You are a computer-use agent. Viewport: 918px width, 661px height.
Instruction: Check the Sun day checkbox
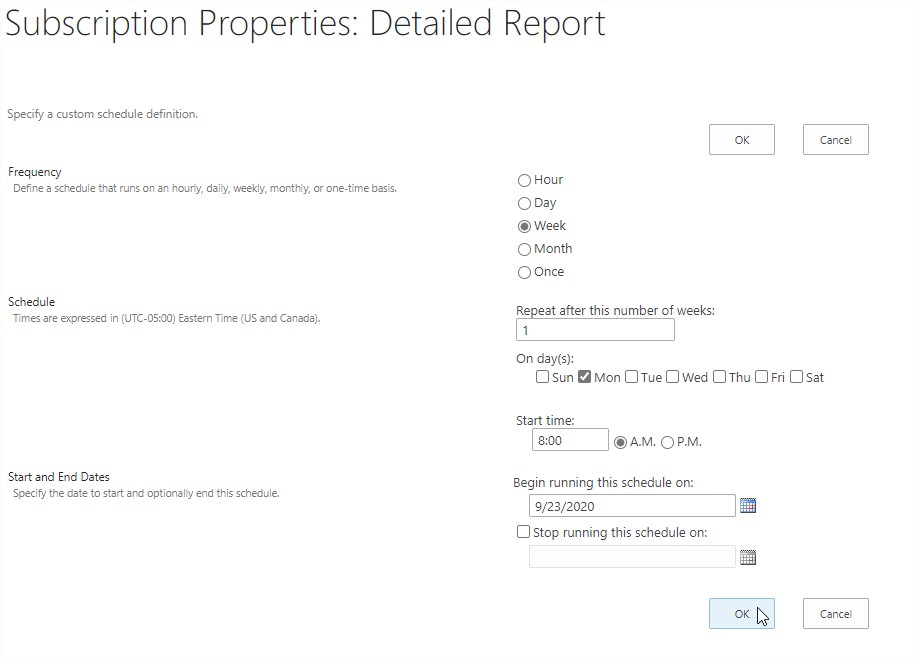pyautogui.click(x=542, y=376)
